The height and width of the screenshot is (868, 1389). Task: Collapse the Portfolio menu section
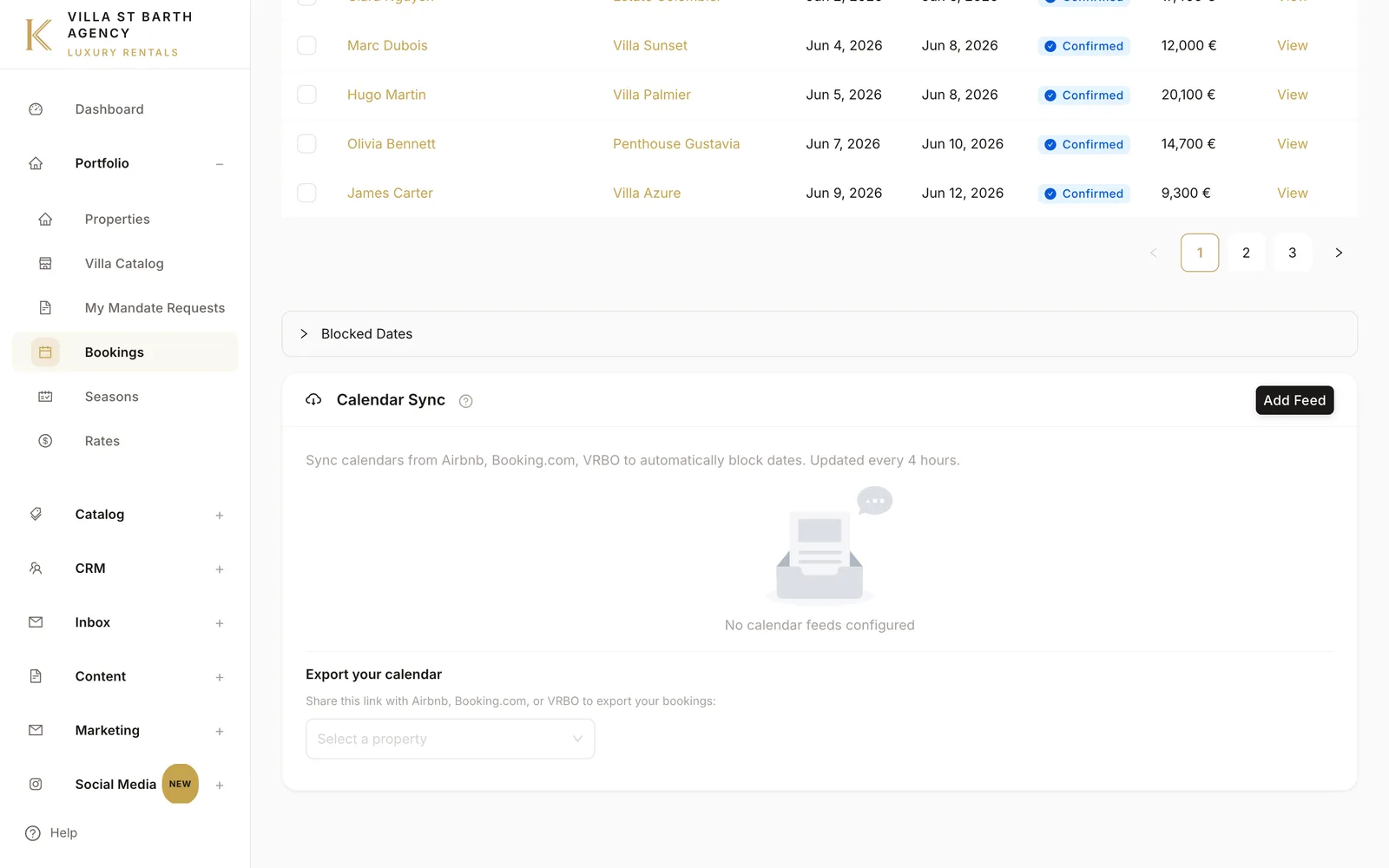coord(220,164)
